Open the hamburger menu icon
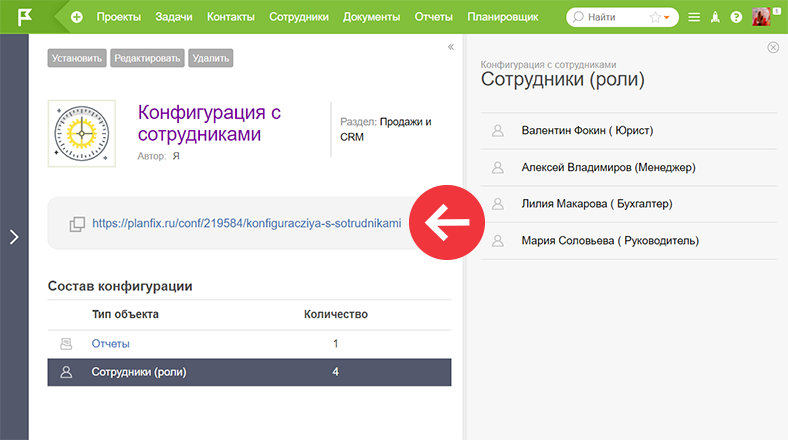788x440 pixels. [x=694, y=17]
